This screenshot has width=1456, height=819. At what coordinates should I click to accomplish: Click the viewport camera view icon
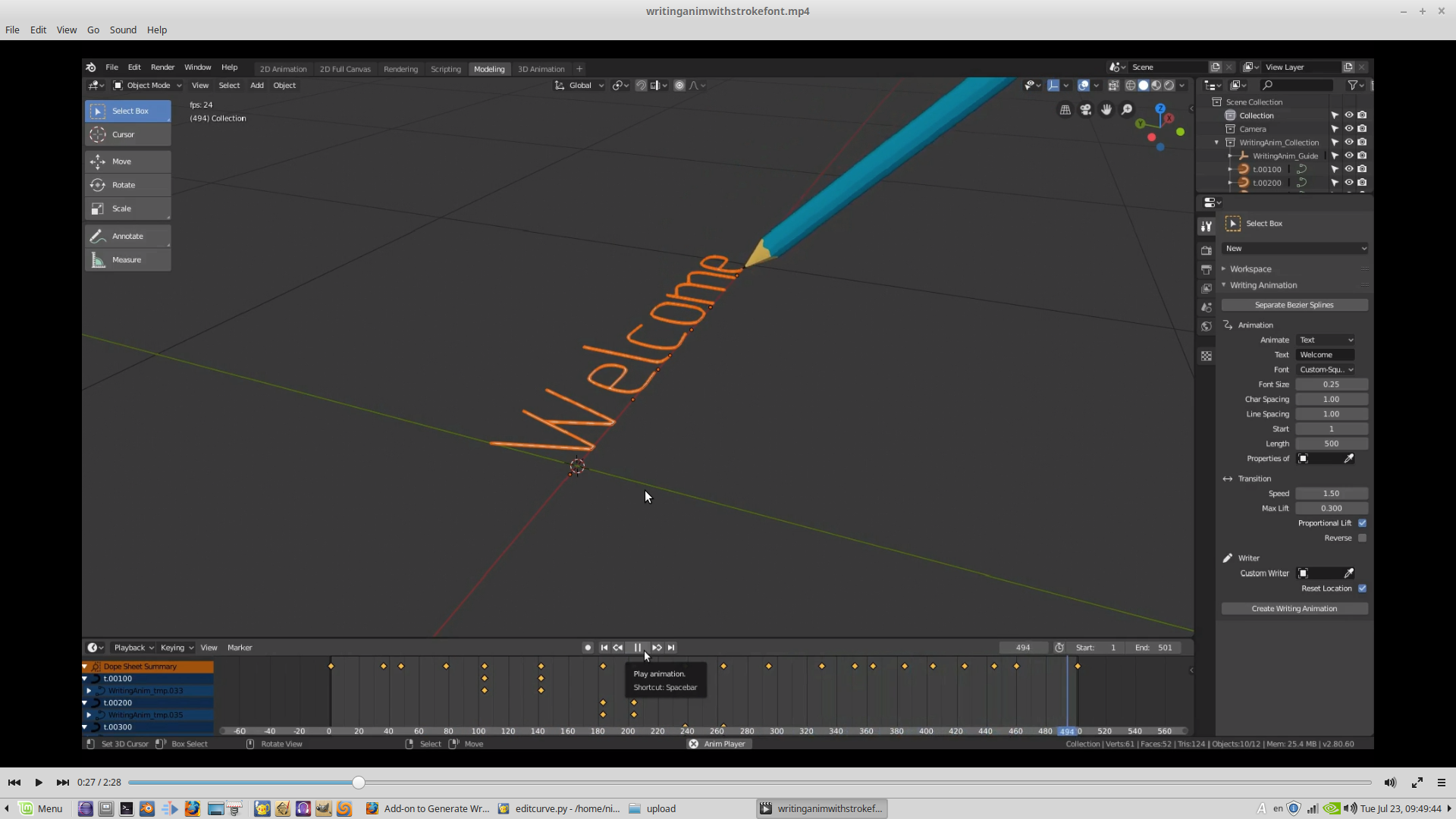1086,110
